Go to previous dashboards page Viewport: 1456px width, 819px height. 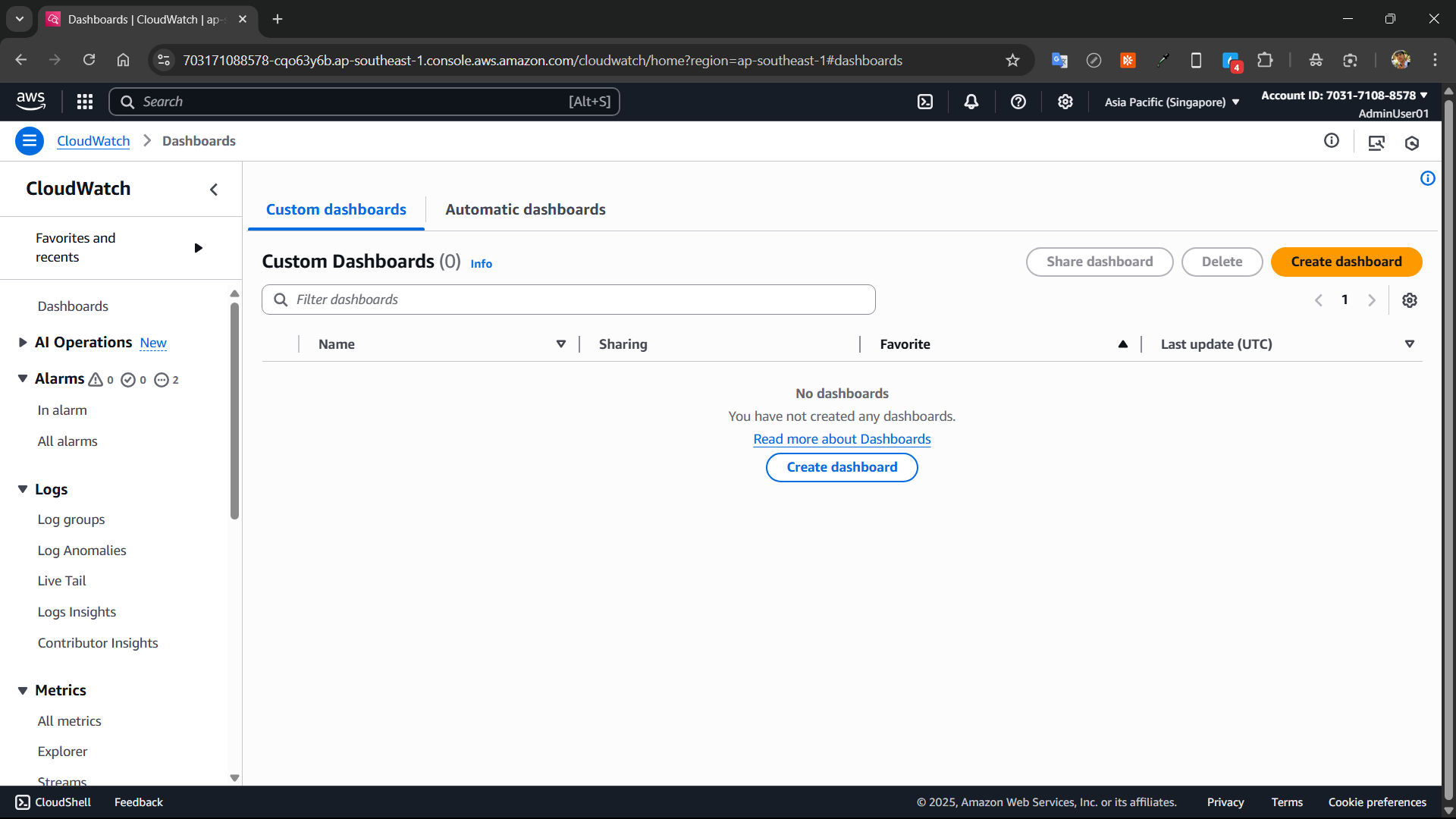(x=1319, y=300)
